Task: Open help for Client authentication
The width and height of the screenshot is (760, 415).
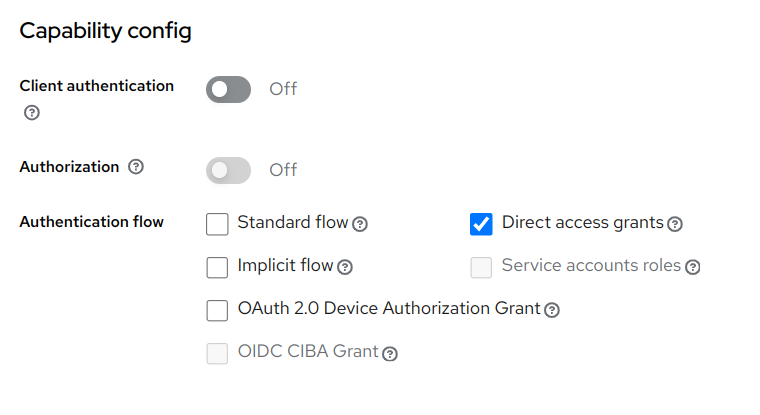Action: click(32, 113)
